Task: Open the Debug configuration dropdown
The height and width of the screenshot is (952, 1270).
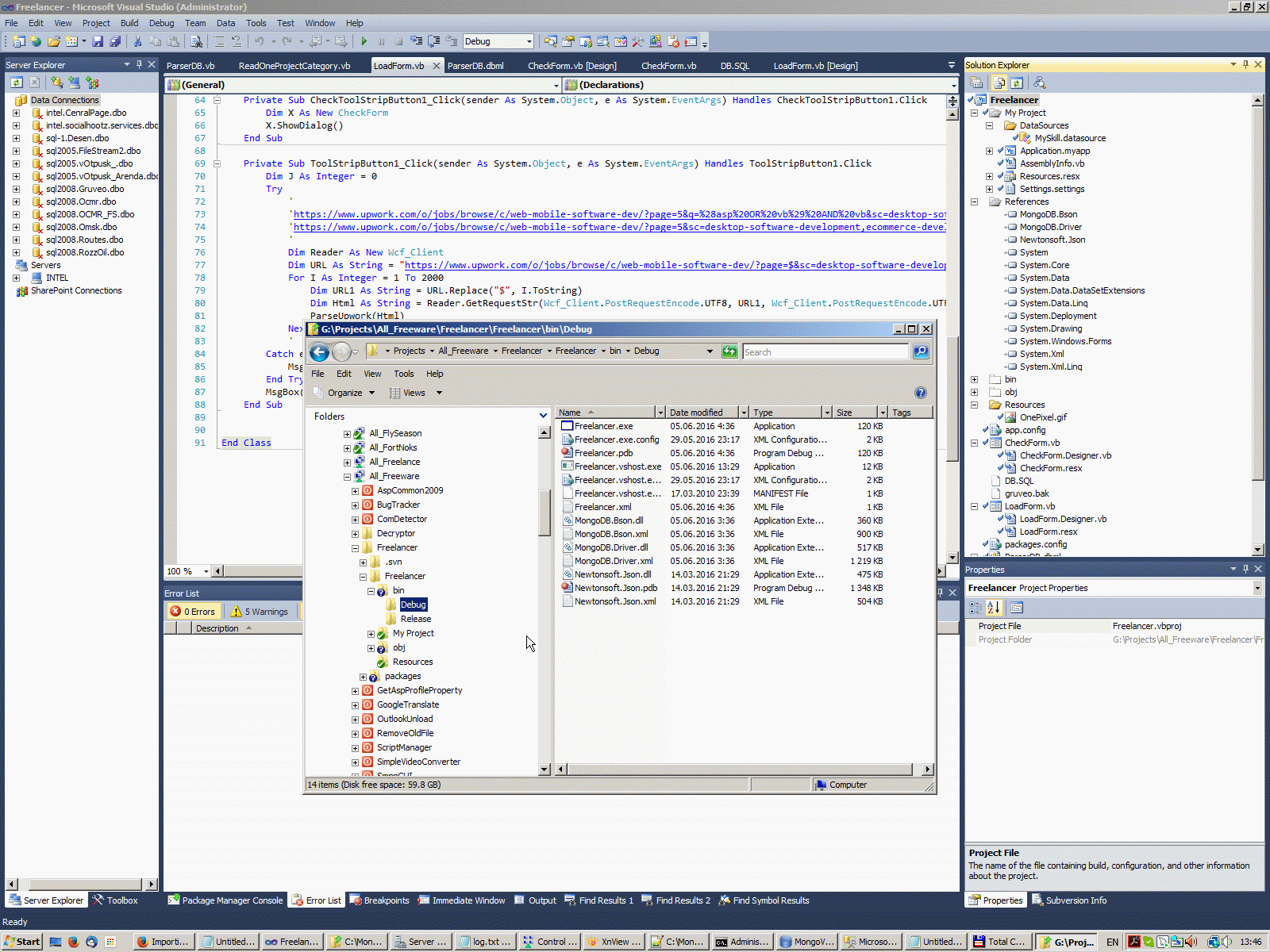Action: click(529, 41)
